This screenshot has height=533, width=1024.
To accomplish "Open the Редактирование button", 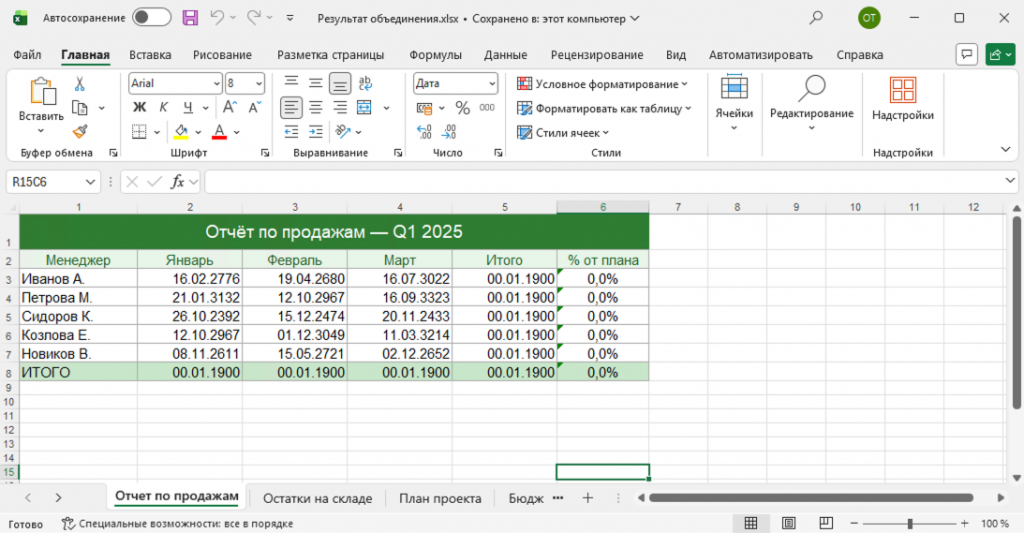I will point(811,103).
